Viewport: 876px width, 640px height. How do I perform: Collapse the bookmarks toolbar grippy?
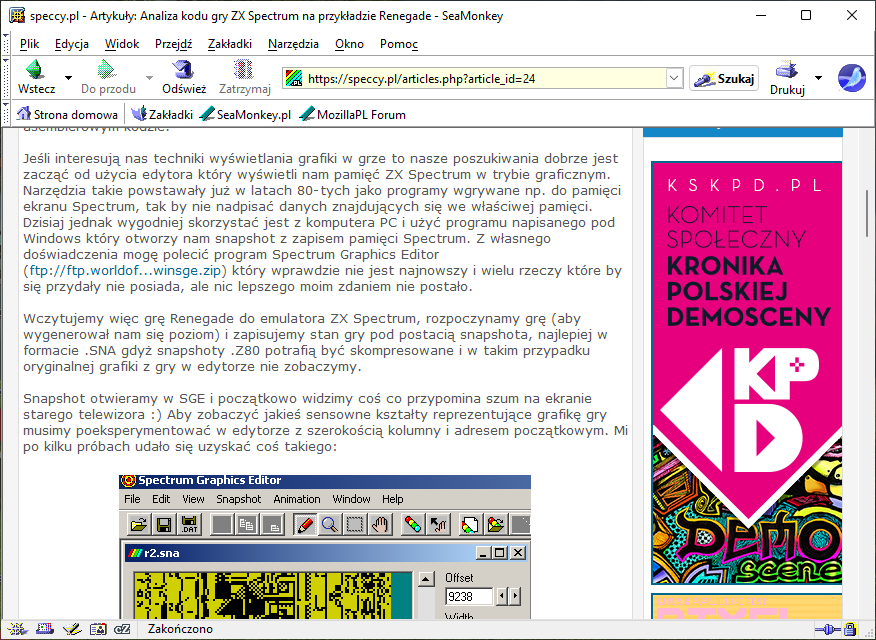(6, 114)
